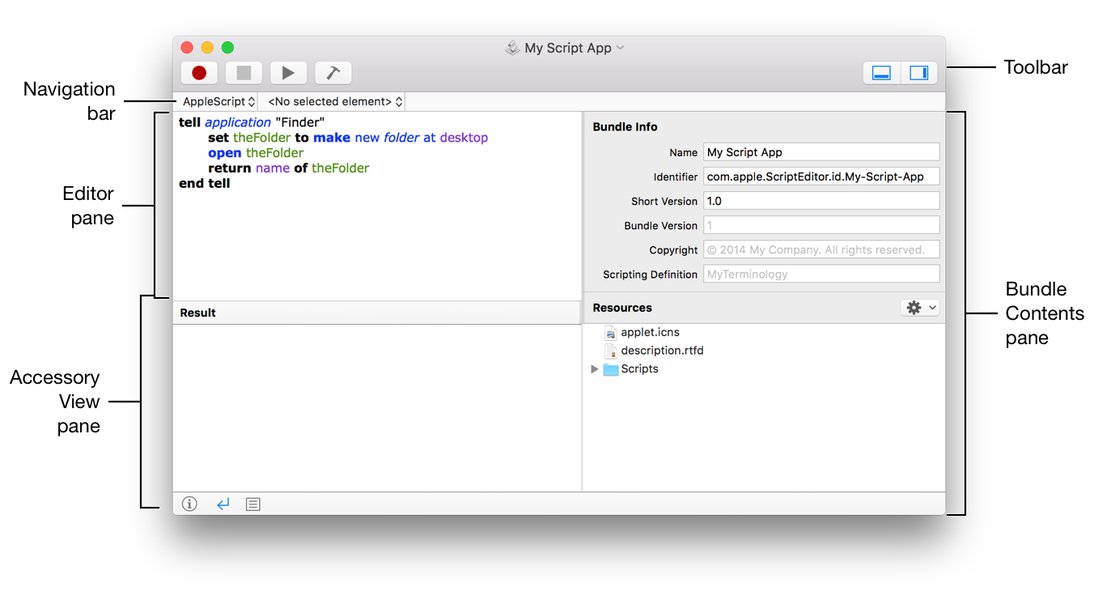Screen dimensions: 1094x600
Task: Show the log with the list icon
Action: click(x=253, y=504)
